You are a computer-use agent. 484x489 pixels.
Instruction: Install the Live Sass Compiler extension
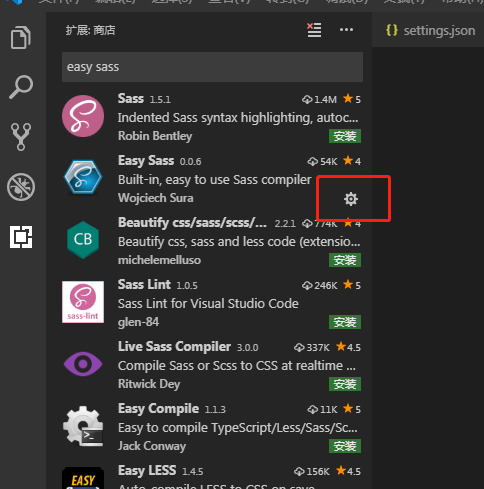click(x=345, y=384)
